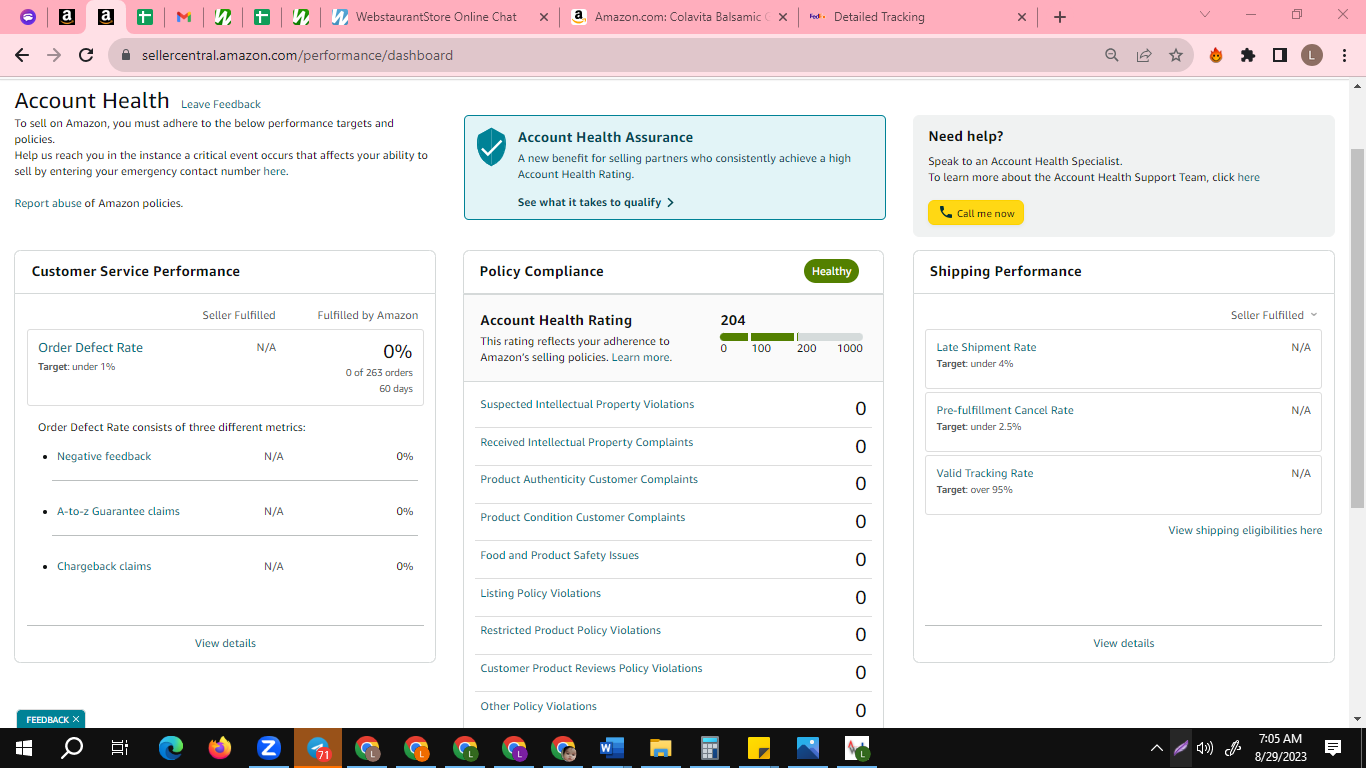1366x768 pixels.
Task: Open the Chrome profile L avatar
Action: [x=1312, y=55]
